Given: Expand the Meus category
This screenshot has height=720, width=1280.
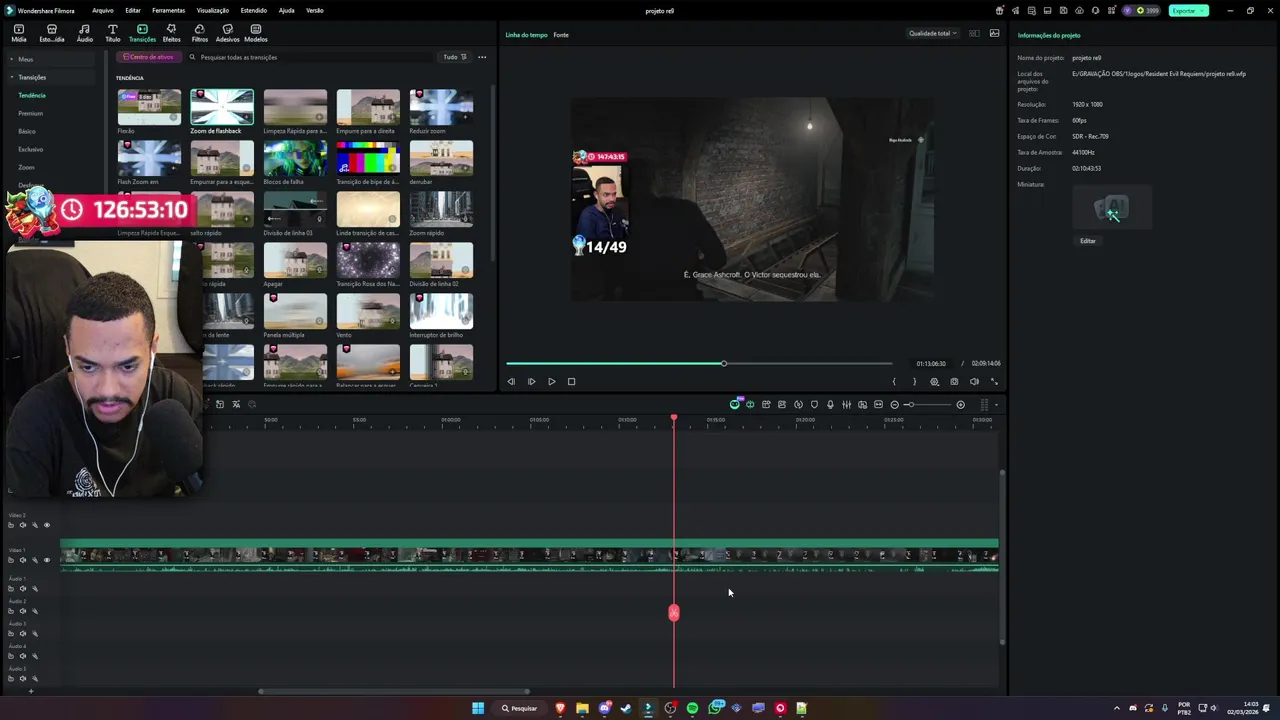Looking at the screenshot, I should (12, 59).
